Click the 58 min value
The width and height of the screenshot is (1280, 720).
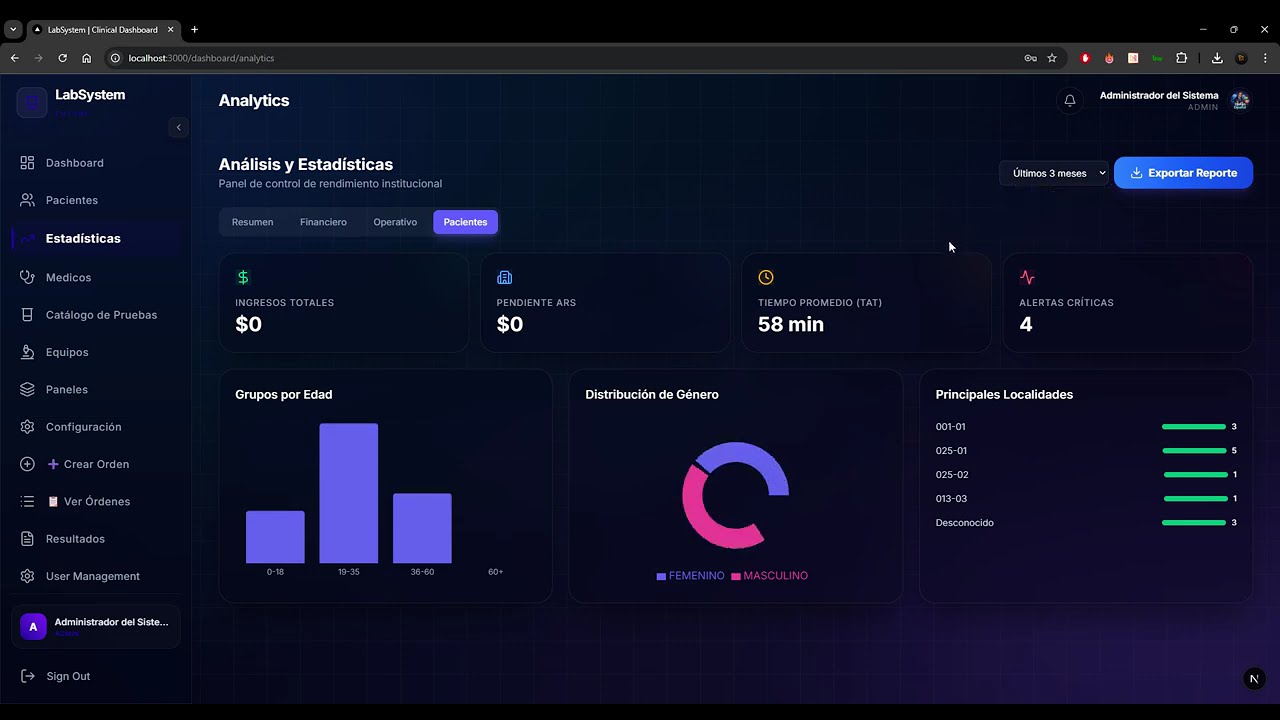tap(791, 324)
